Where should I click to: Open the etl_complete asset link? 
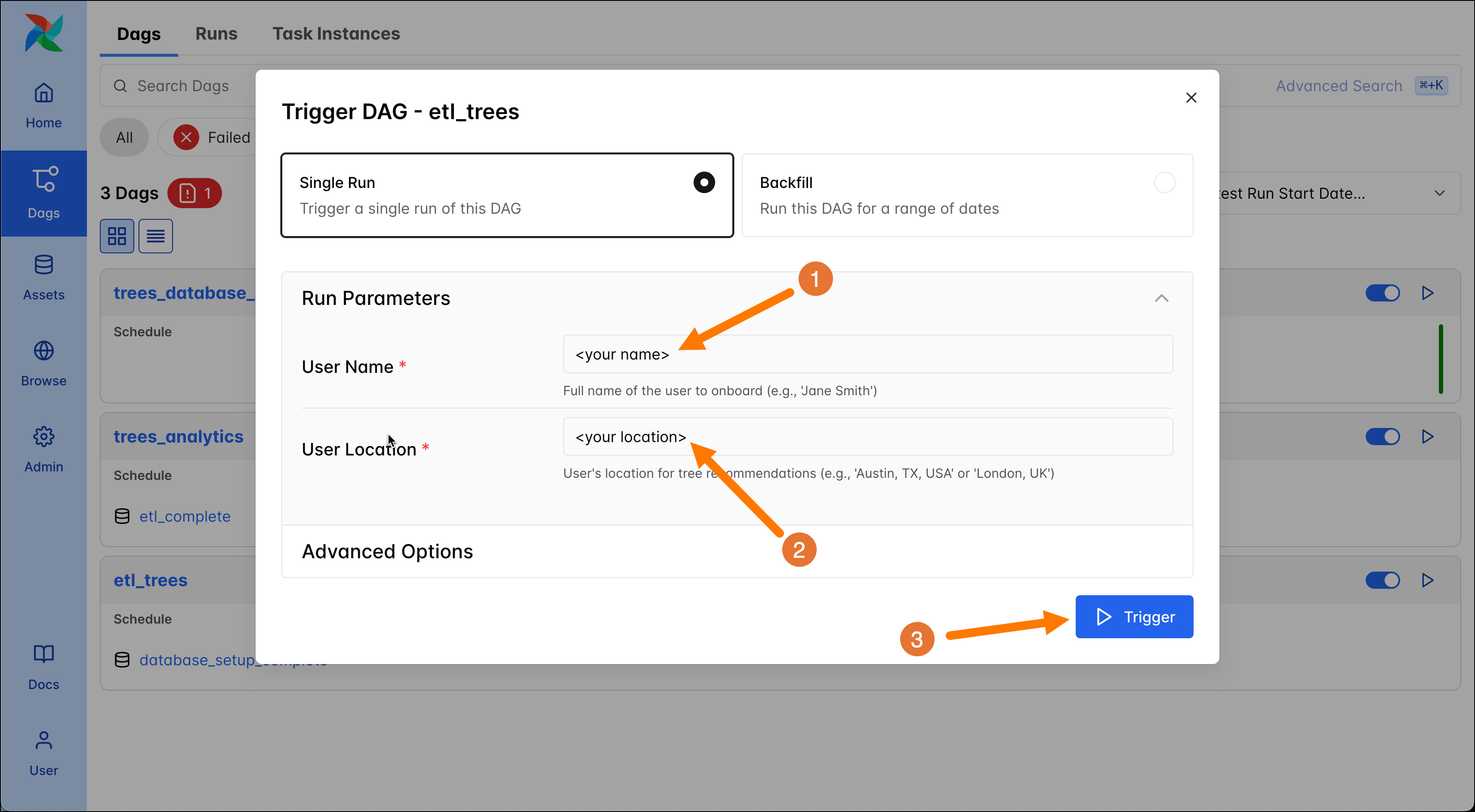184,516
